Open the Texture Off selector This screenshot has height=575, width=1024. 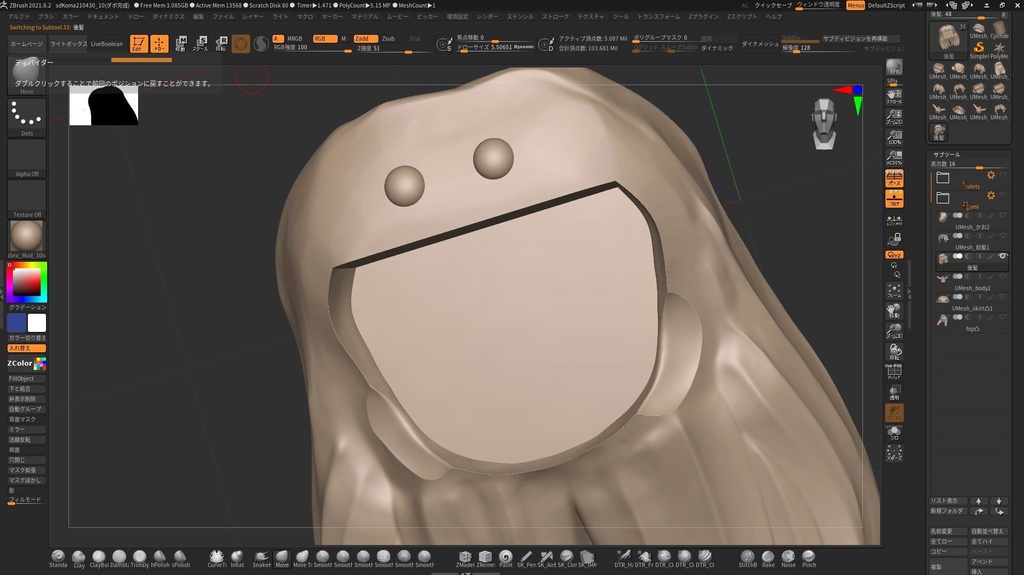[x=27, y=199]
